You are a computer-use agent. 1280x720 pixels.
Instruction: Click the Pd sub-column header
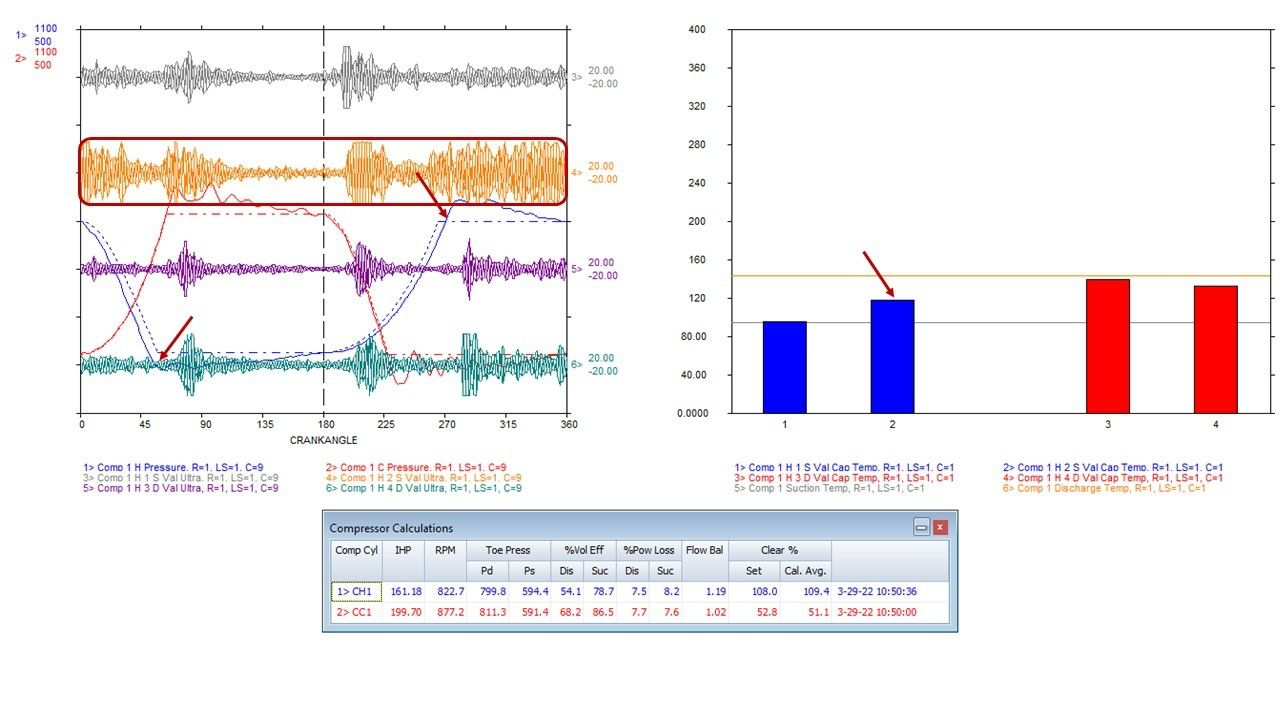tap(487, 571)
